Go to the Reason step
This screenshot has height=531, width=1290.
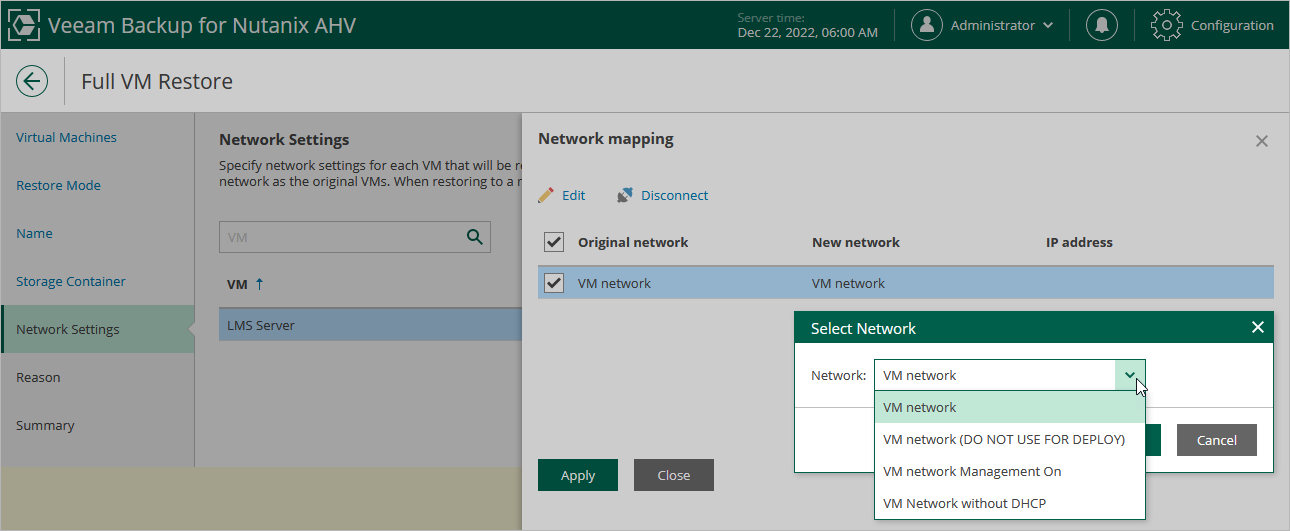(x=38, y=377)
